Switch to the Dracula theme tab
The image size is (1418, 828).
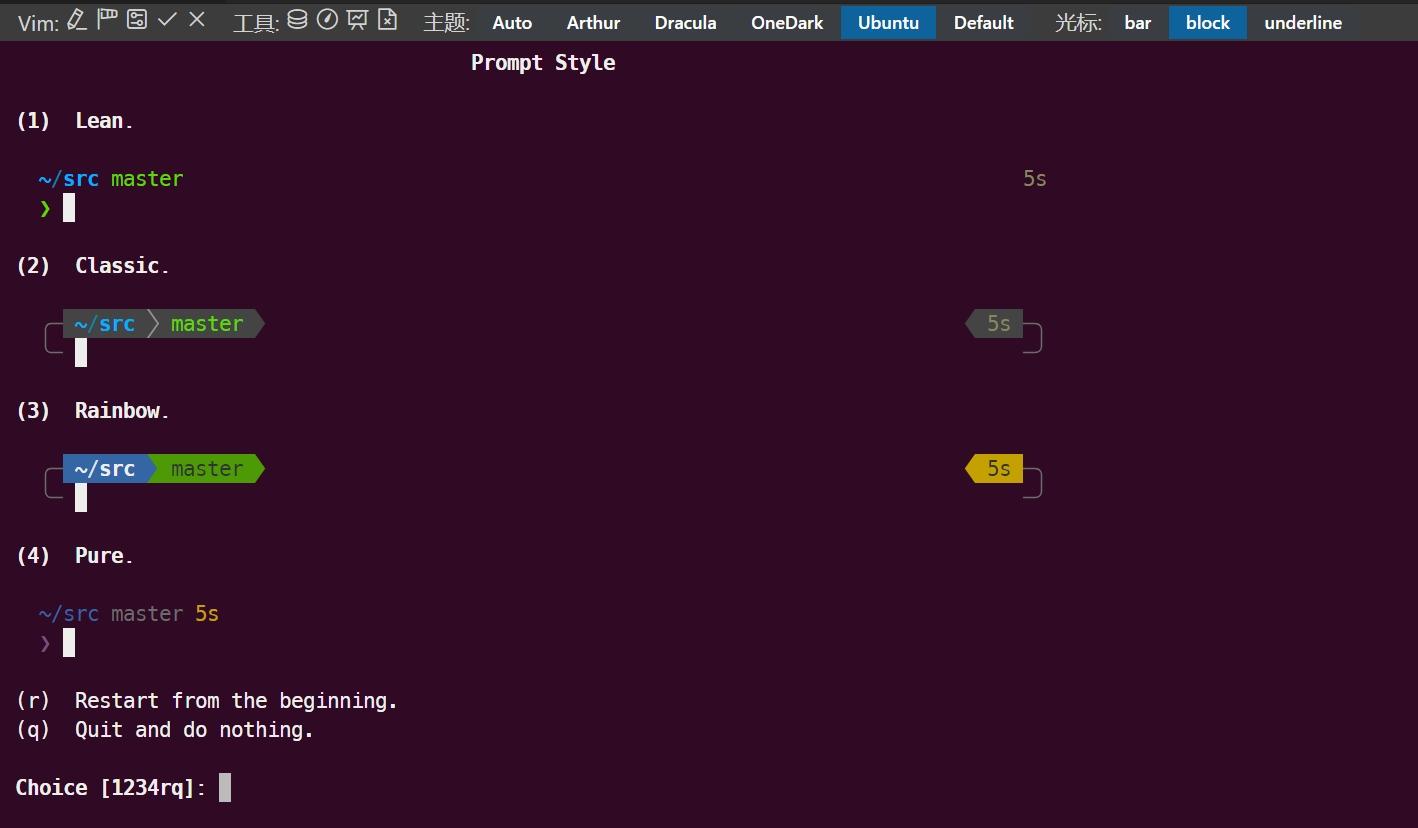685,22
